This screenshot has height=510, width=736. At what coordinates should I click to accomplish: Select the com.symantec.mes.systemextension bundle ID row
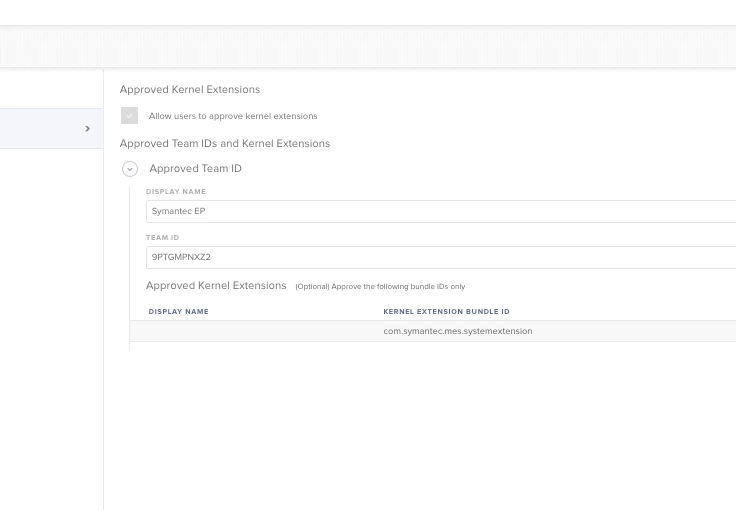tap(433, 331)
